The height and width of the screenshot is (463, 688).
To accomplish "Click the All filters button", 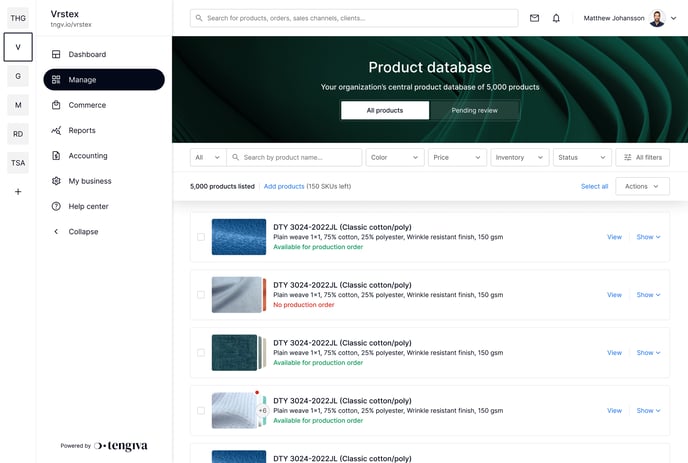I will click(x=642, y=158).
